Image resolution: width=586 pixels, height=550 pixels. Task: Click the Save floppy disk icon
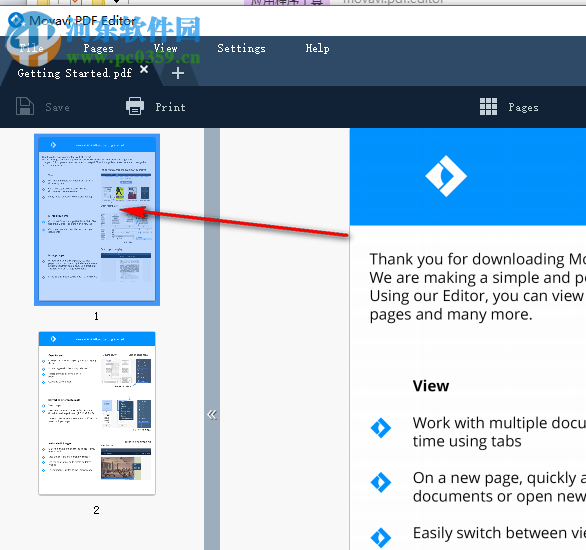point(25,106)
